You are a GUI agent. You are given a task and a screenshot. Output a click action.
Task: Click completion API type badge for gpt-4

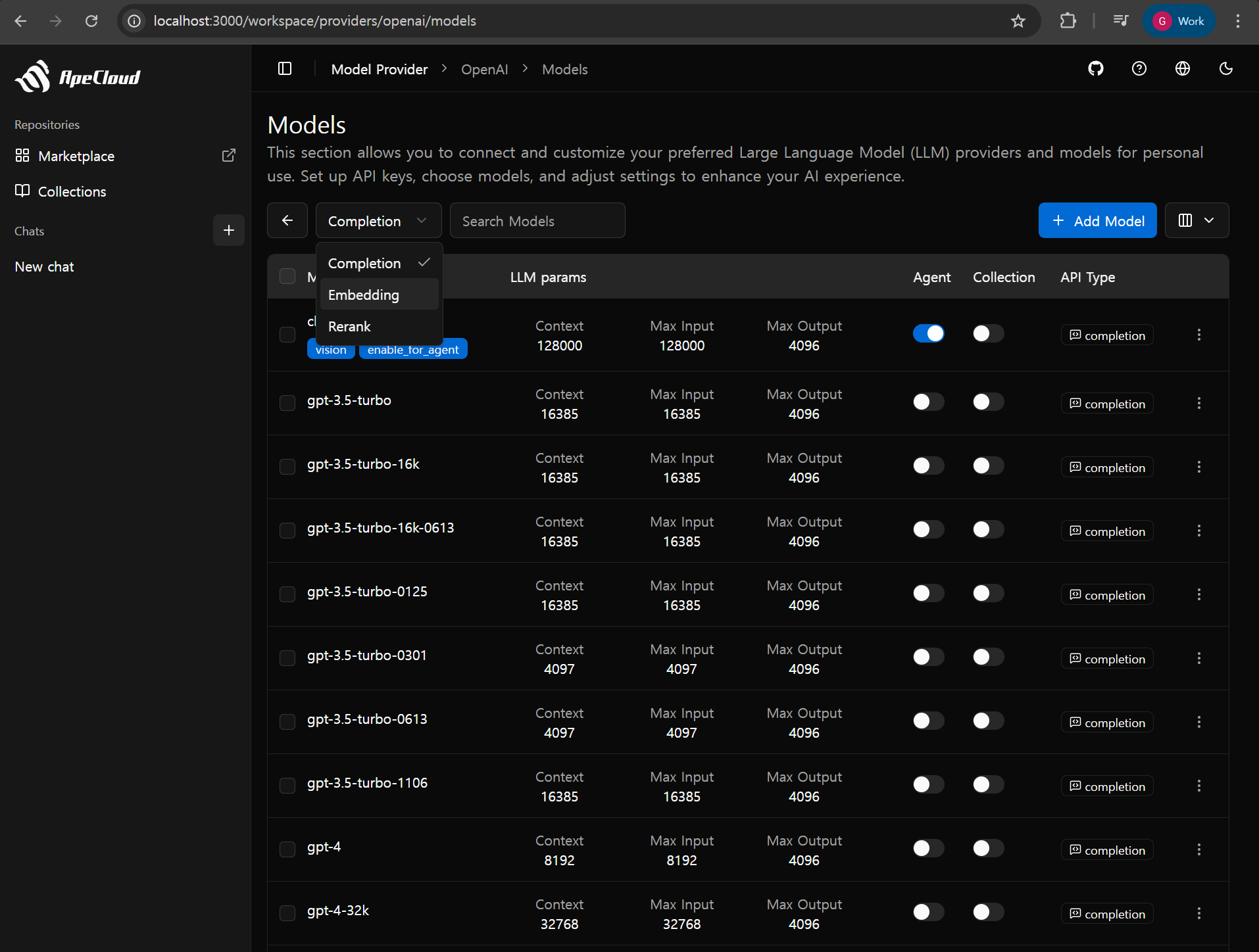click(1107, 849)
